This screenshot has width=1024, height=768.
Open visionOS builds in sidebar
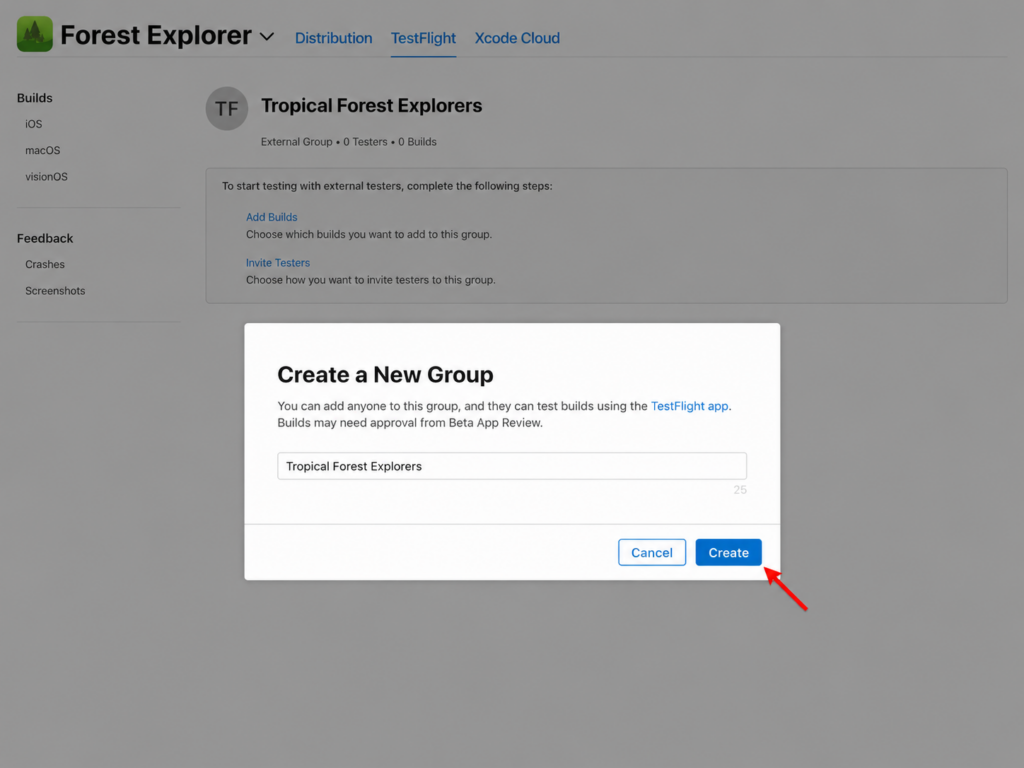click(46, 176)
